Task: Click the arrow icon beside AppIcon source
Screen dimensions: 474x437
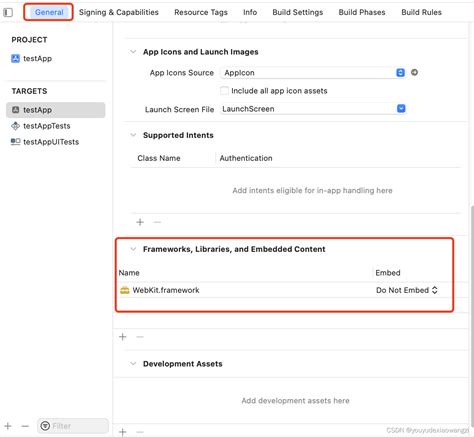Action: point(414,72)
